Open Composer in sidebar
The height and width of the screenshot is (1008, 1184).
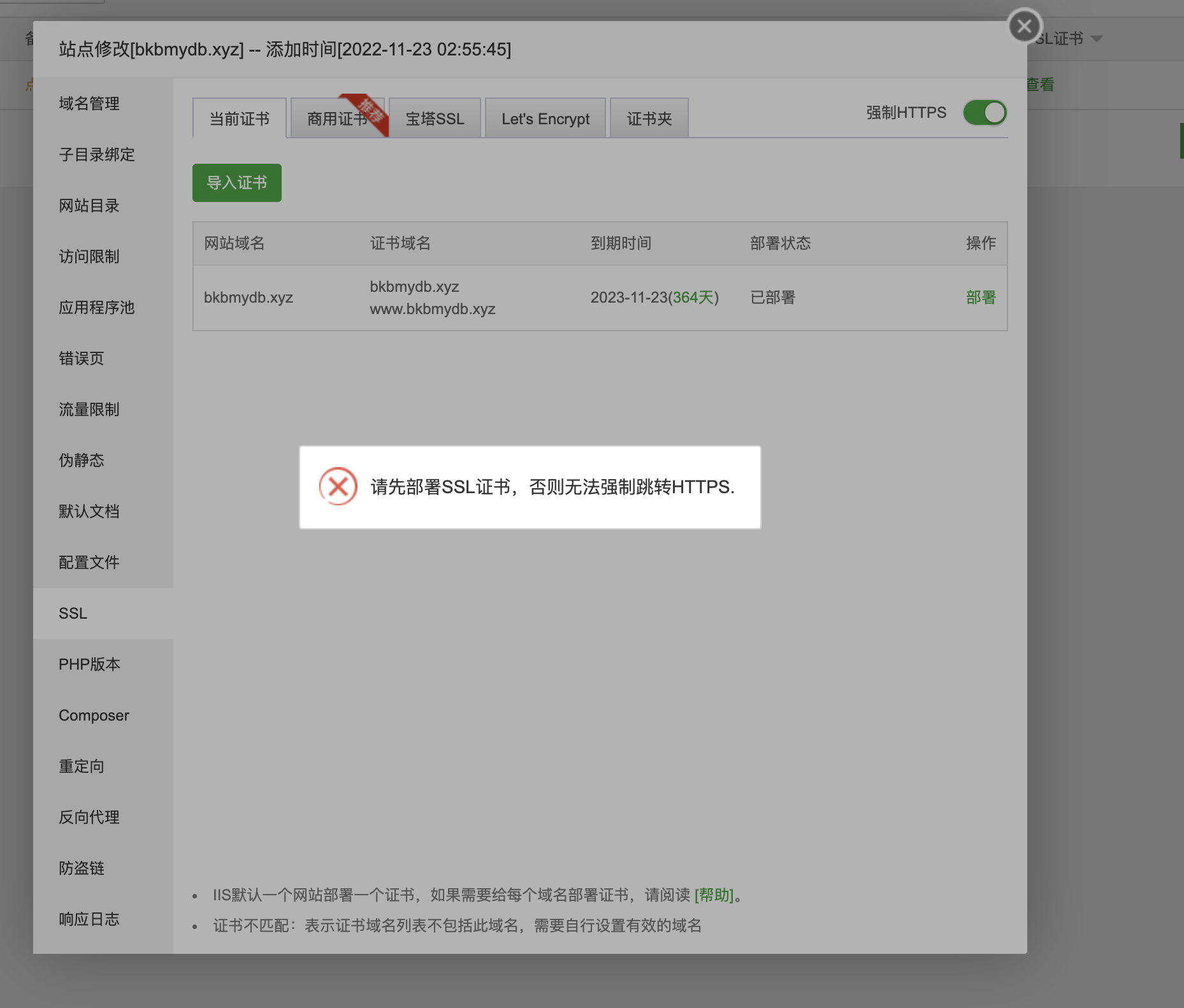[x=103, y=715]
